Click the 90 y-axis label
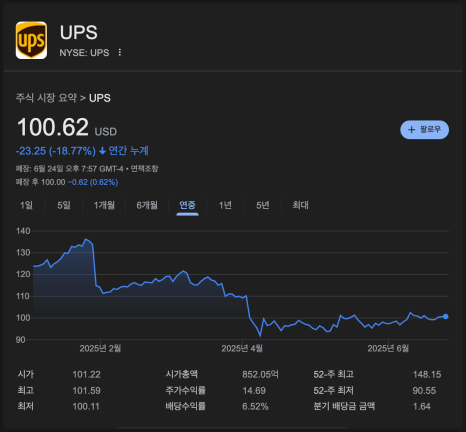 (x=20, y=340)
